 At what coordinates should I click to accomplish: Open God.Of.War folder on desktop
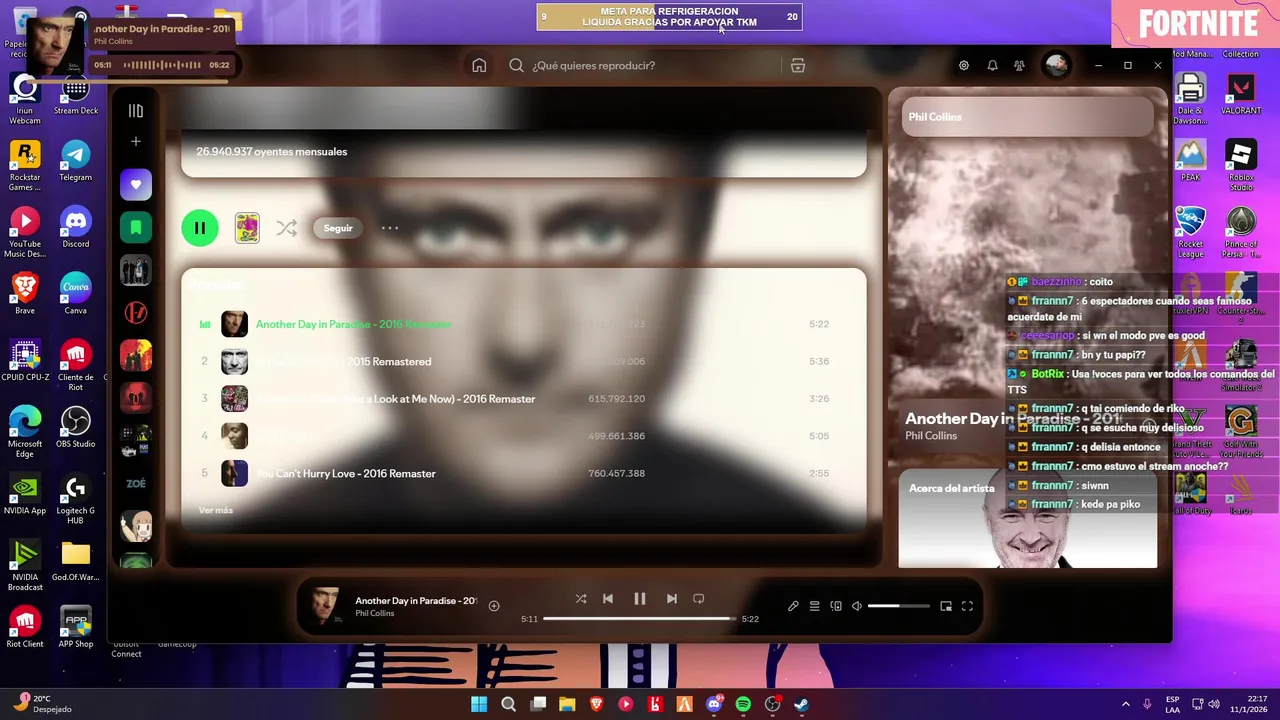(75, 561)
